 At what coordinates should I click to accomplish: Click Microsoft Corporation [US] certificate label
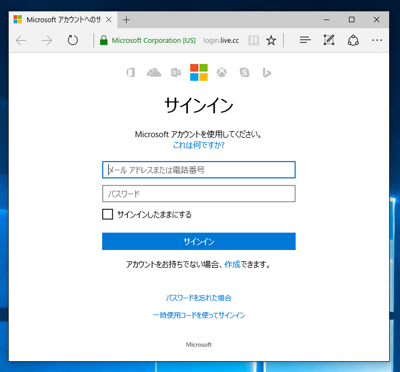coord(153,41)
